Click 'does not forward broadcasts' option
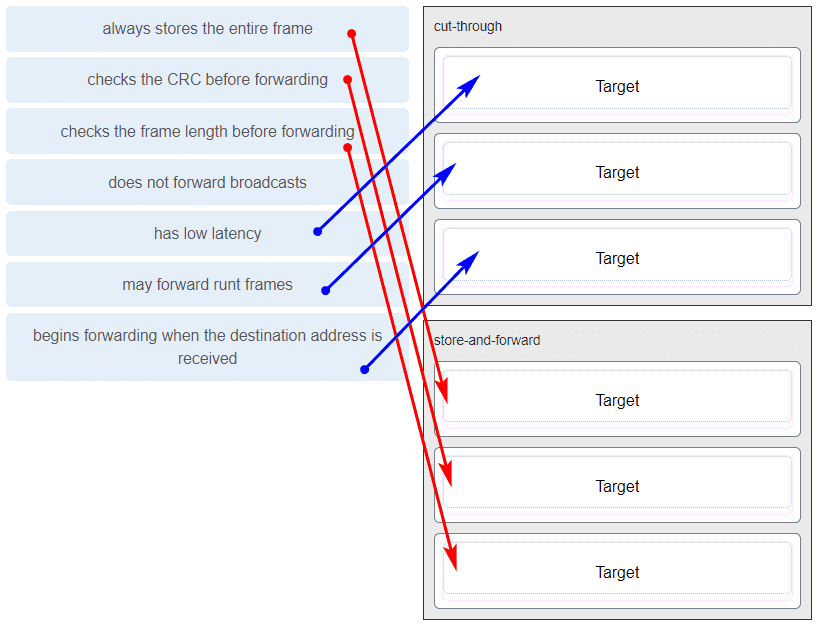This screenshot has width=820, height=628. coord(207,182)
